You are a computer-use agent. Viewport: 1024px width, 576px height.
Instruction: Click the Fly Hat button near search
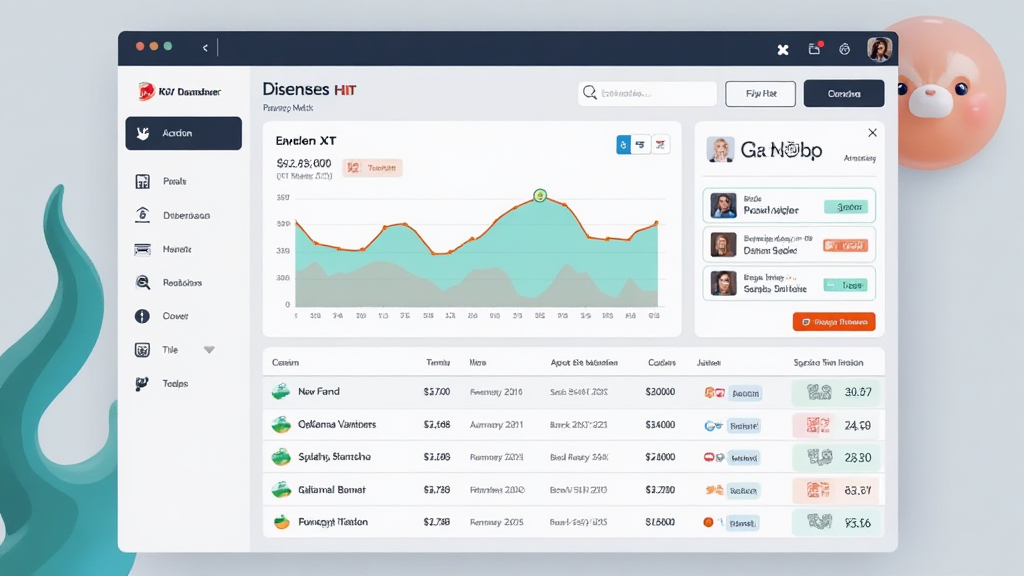click(x=763, y=92)
